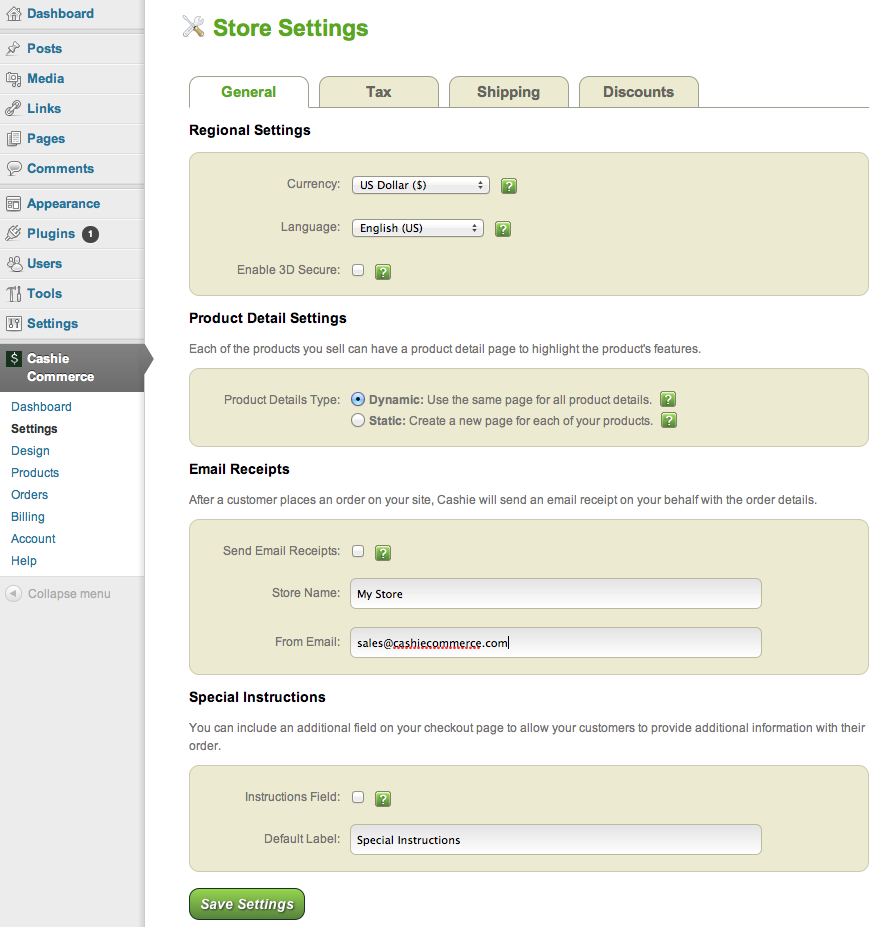878x927 pixels.
Task: Open the Comments menu label
Action: click(60, 168)
